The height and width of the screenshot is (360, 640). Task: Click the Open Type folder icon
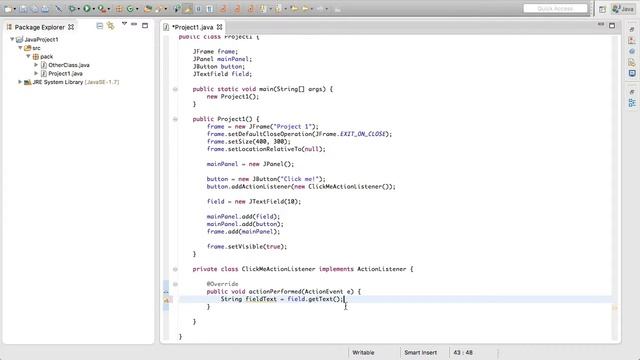147,9
